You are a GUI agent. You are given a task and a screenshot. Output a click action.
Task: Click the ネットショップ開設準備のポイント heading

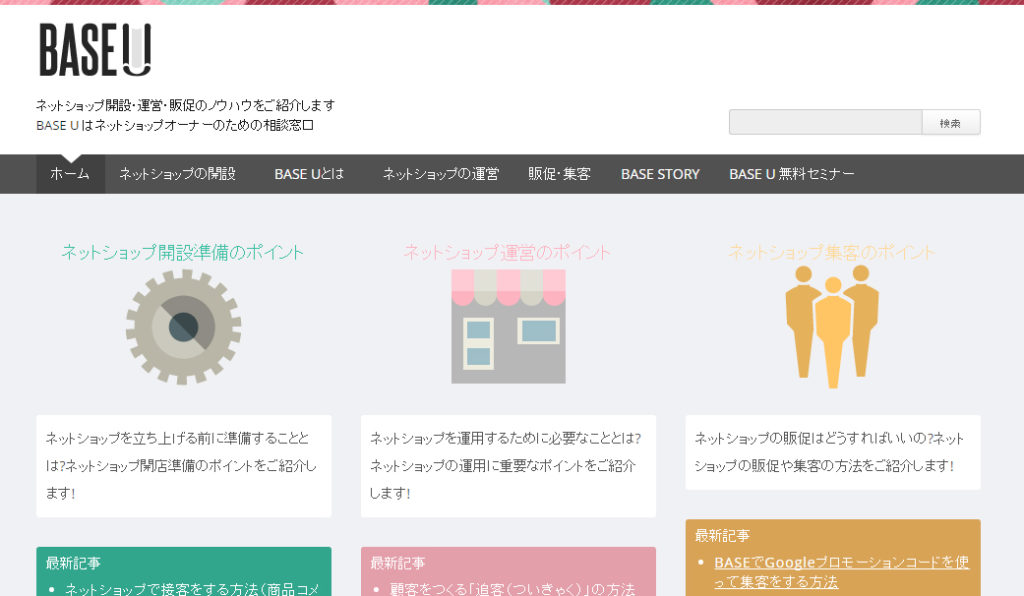point(183,252)
